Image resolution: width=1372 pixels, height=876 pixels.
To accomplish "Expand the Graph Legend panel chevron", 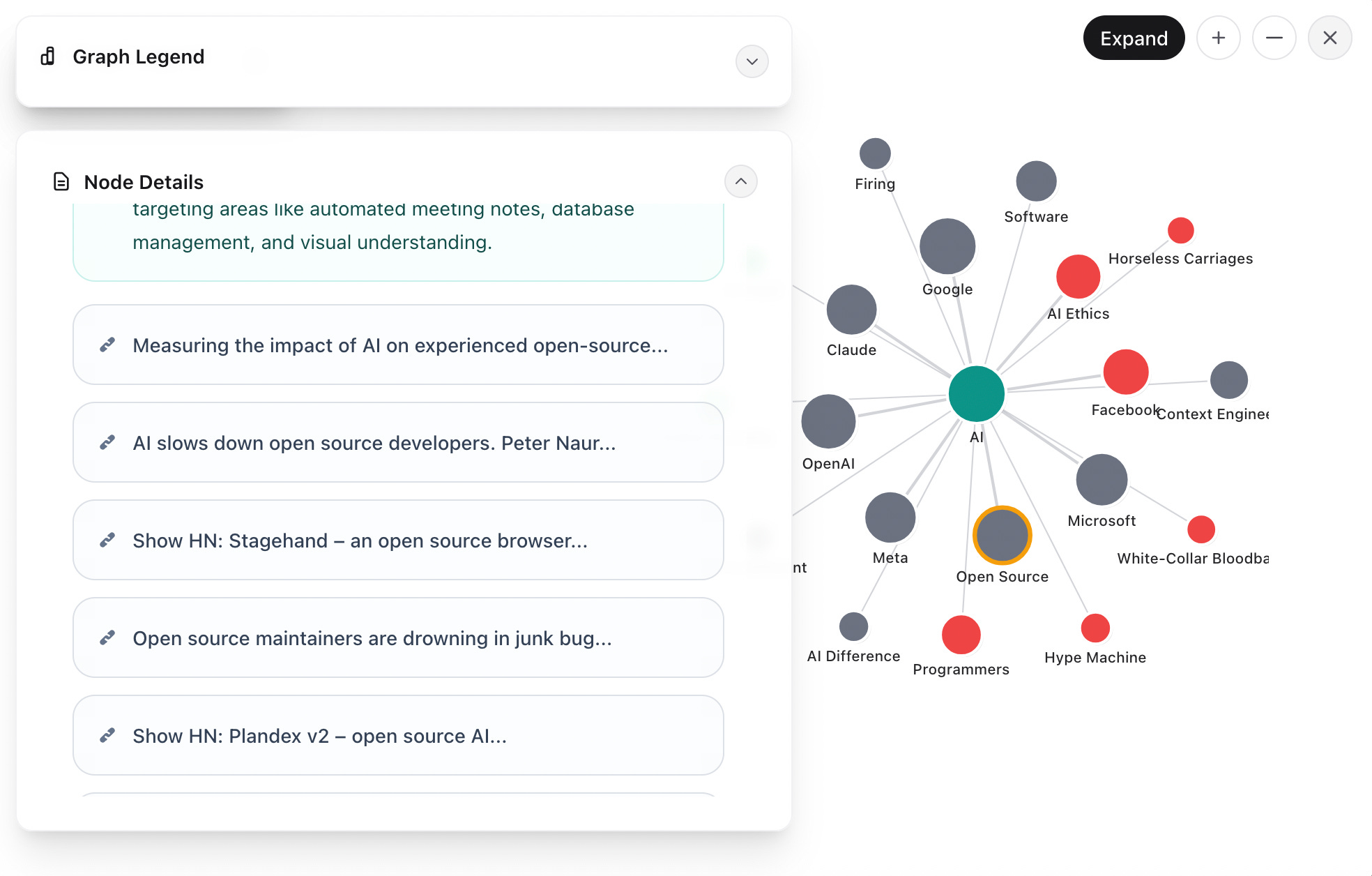I will click(x=752, y=61).
